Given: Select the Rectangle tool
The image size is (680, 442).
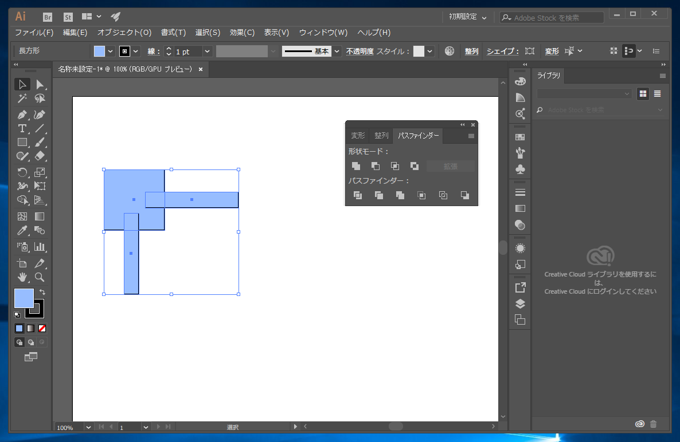Looking at the screenshot, I should tap(22, 142).
